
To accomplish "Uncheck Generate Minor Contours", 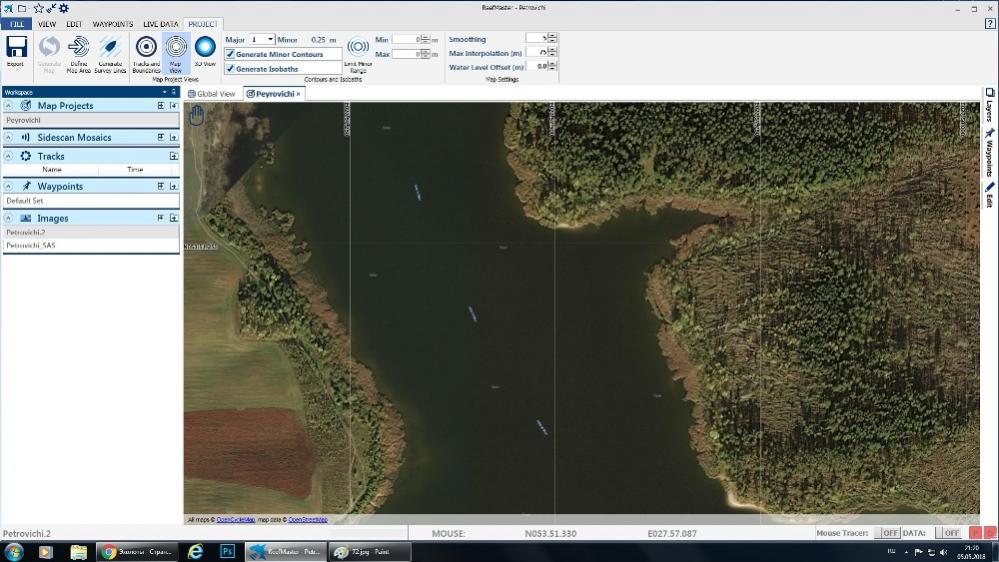I will [230, 54].
